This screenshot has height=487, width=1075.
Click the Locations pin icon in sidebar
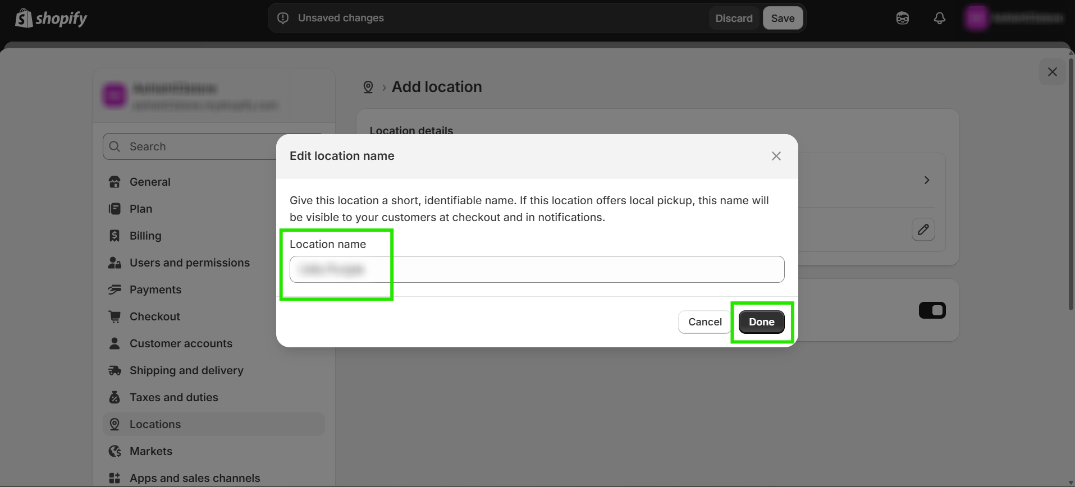pyautogui.click(x=114, y=424)
